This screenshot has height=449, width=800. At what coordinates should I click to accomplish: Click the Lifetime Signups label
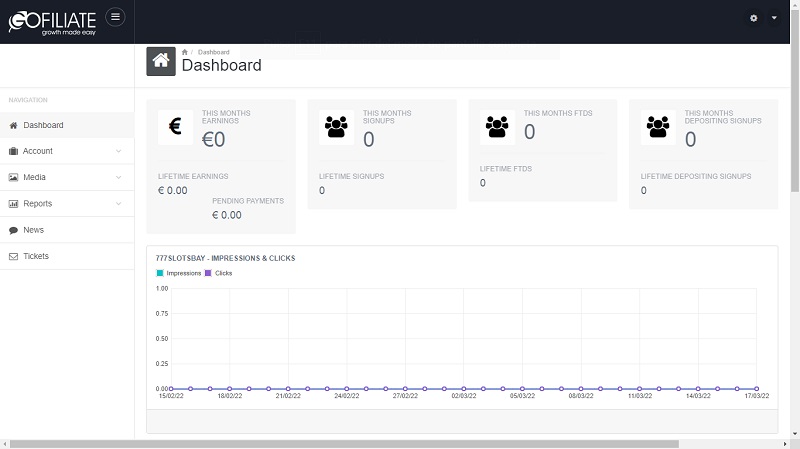352,176
